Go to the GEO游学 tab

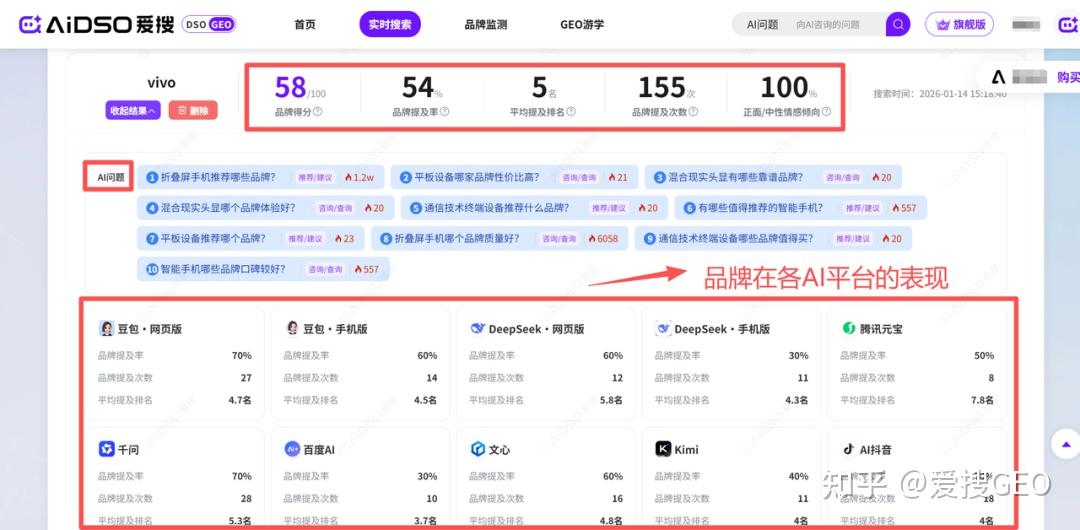pos(582,25)
